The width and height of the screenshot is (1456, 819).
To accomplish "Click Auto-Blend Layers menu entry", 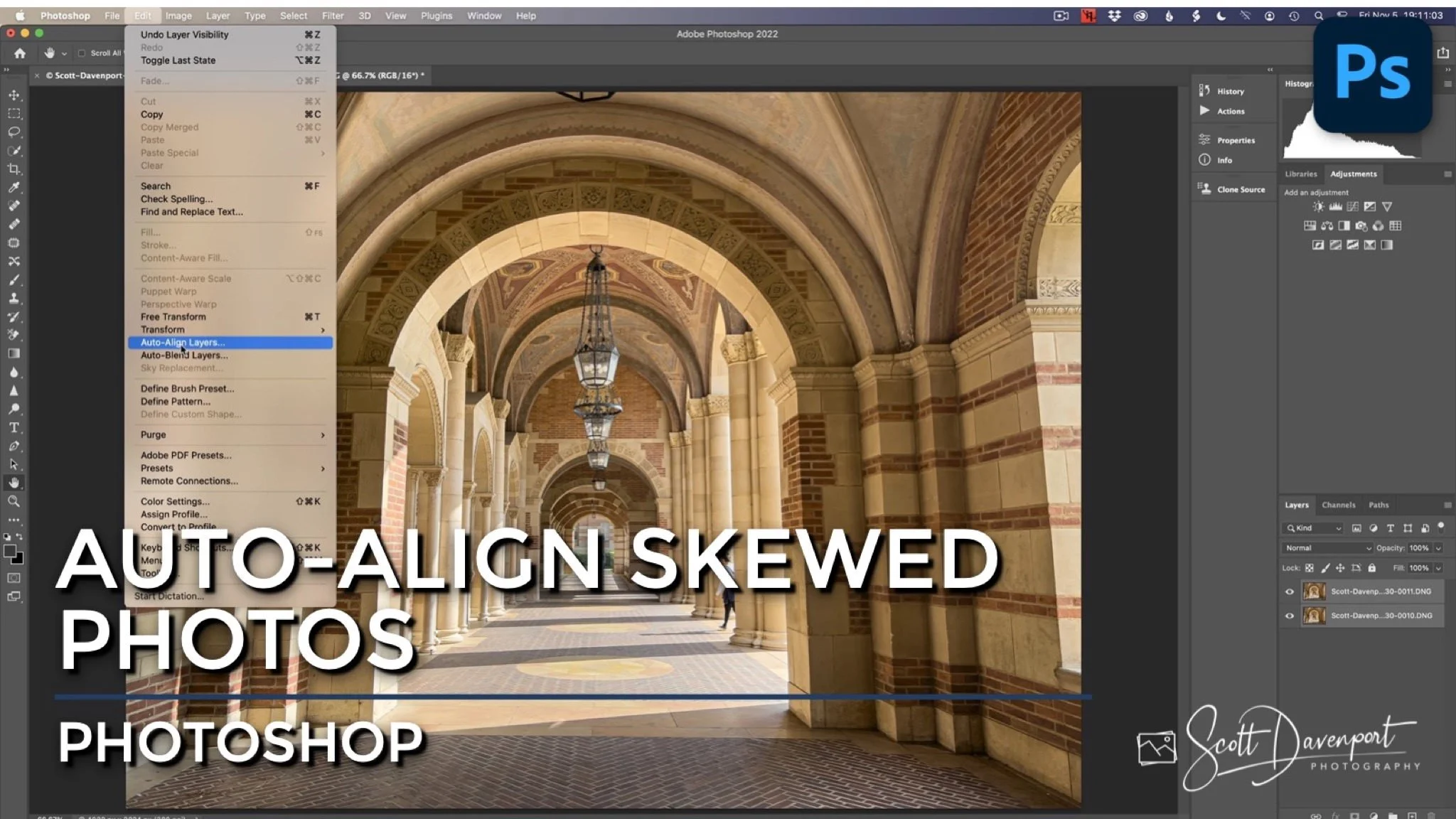I will [x=184, y=355].
